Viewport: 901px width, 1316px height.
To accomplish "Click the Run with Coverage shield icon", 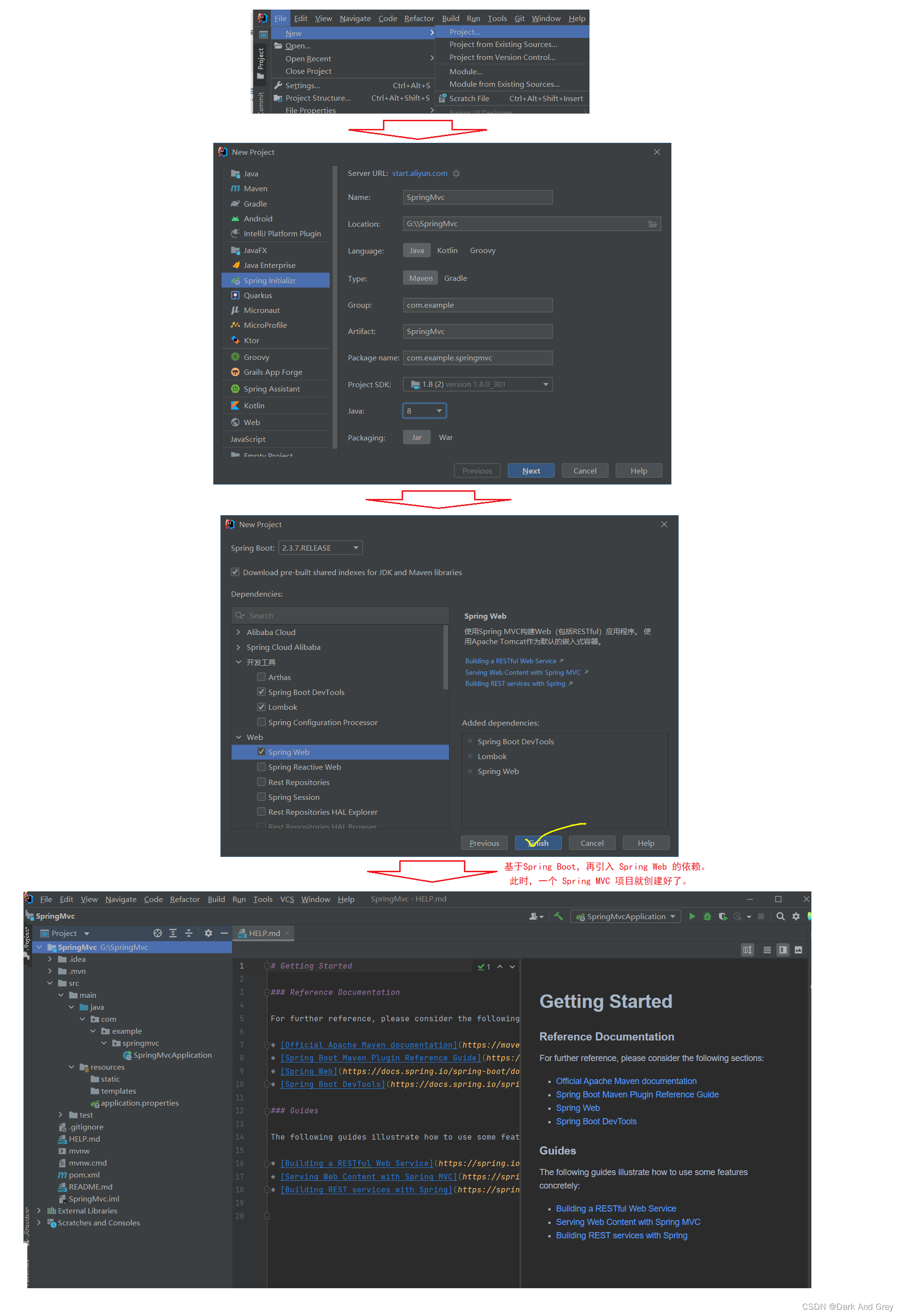I will pos(723,916).
